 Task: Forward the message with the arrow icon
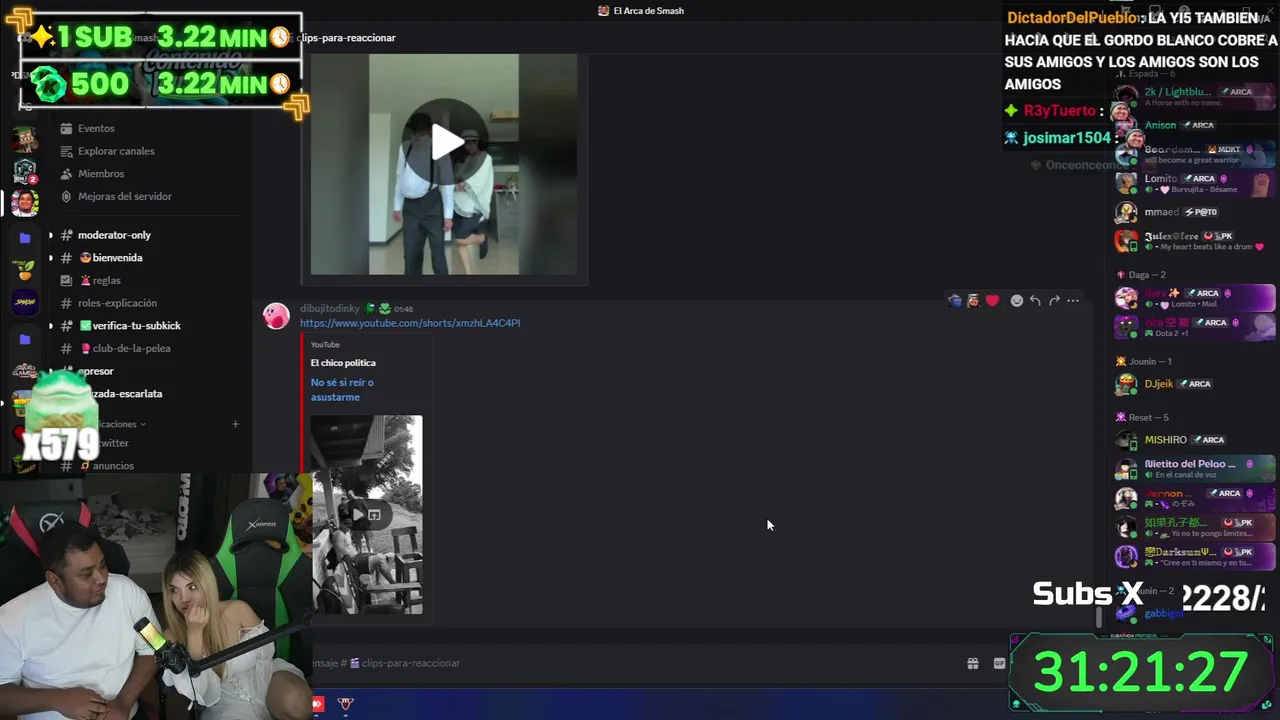1054,300
